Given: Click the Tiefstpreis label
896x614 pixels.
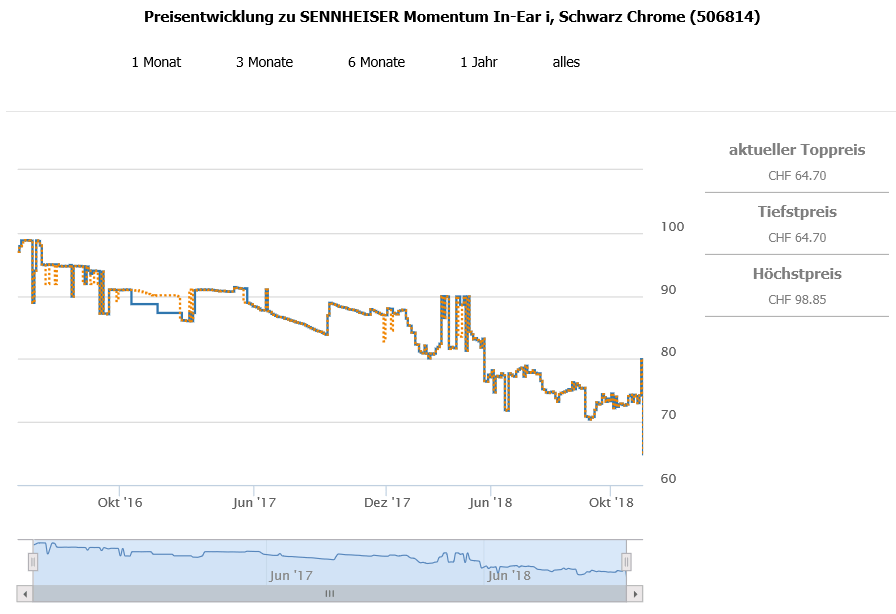Looking at the screenshot, I should 797,212.
